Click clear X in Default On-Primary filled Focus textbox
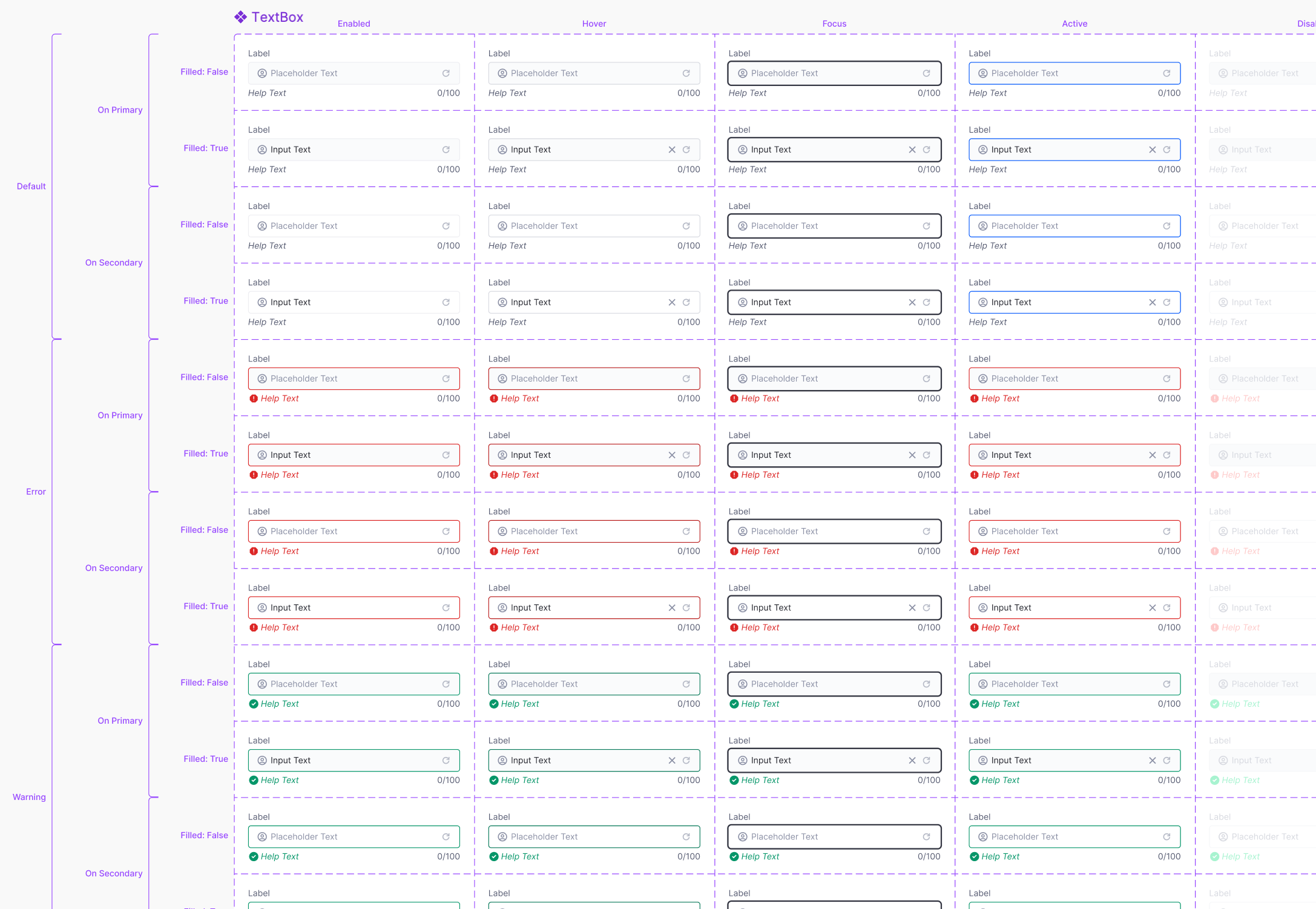1316x909 pixels. (912, 150)
